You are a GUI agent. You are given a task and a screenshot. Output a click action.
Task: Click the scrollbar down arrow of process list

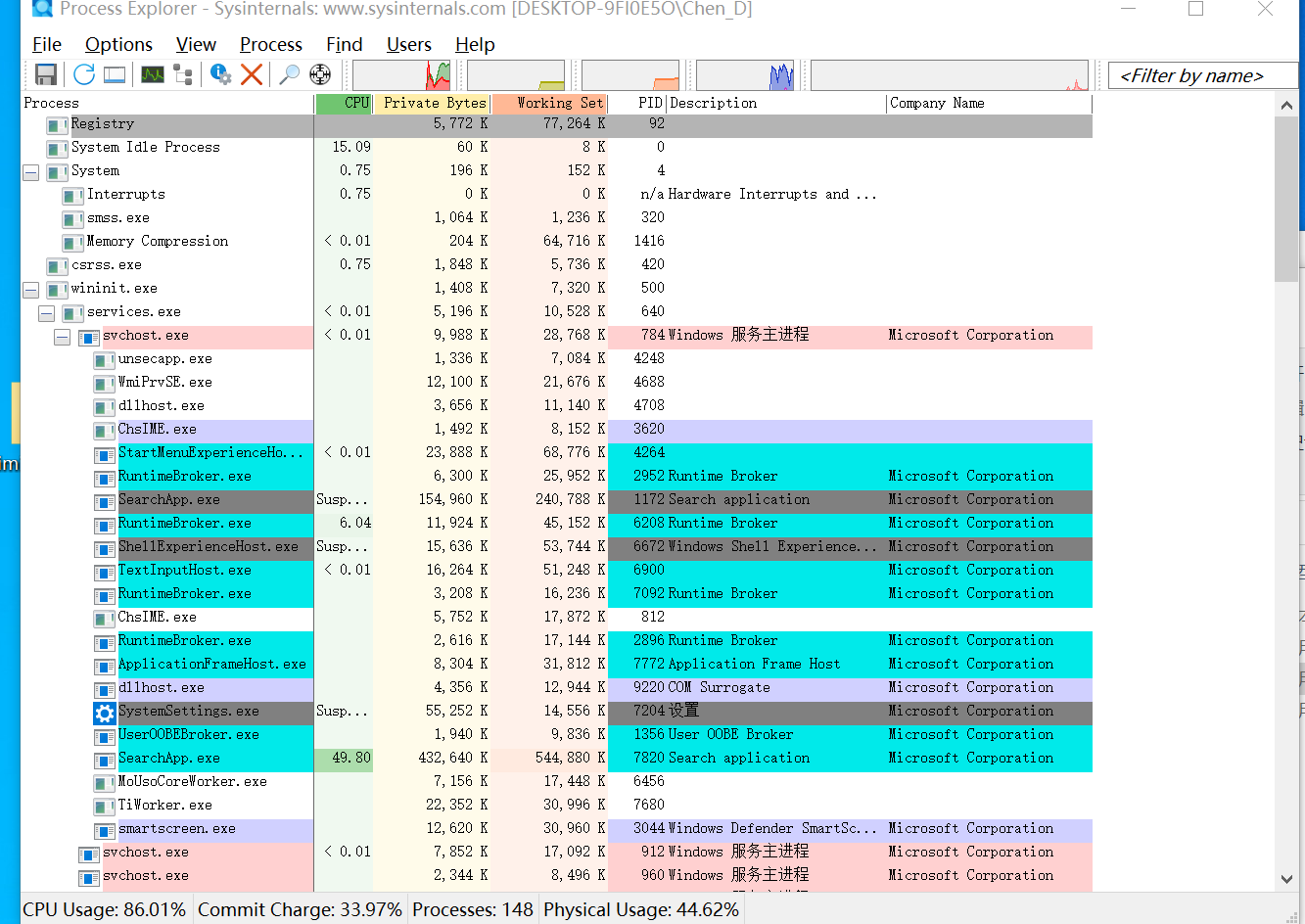(1286, 879)
